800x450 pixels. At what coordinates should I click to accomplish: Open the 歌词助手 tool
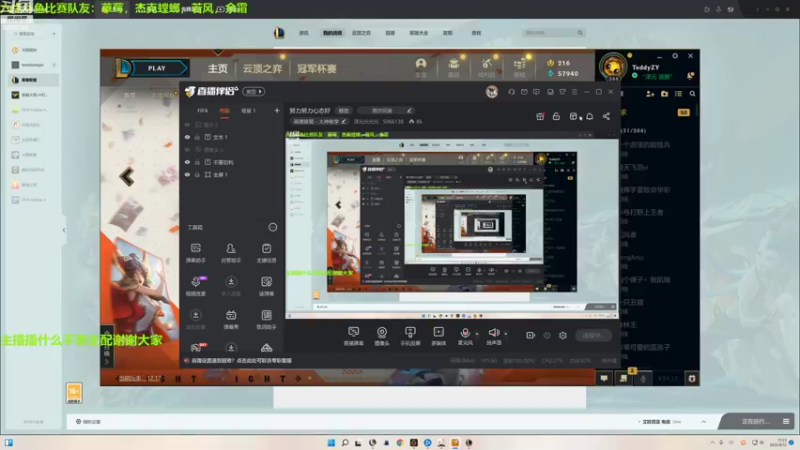tap(266, 320)
